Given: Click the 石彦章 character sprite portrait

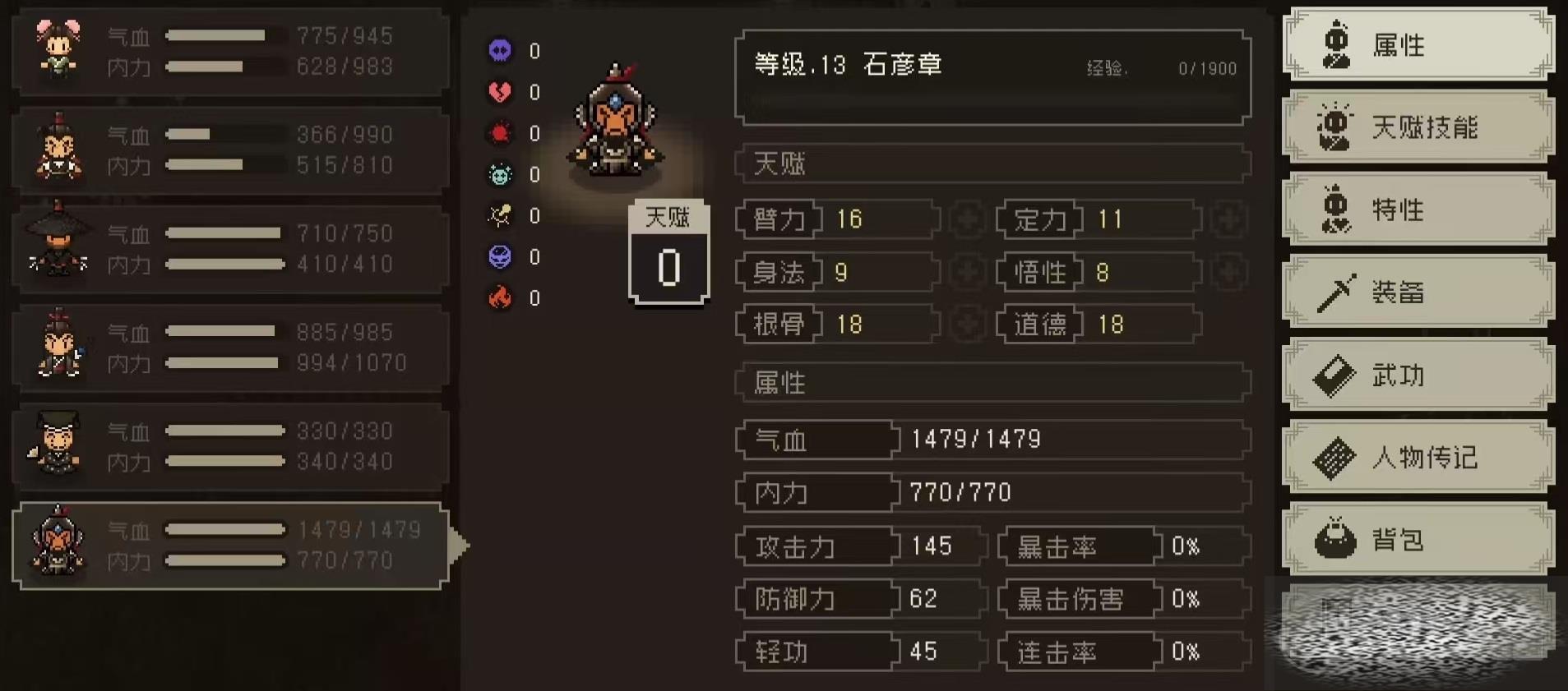Looking at the screenshot, I should [x=616, y=121].
